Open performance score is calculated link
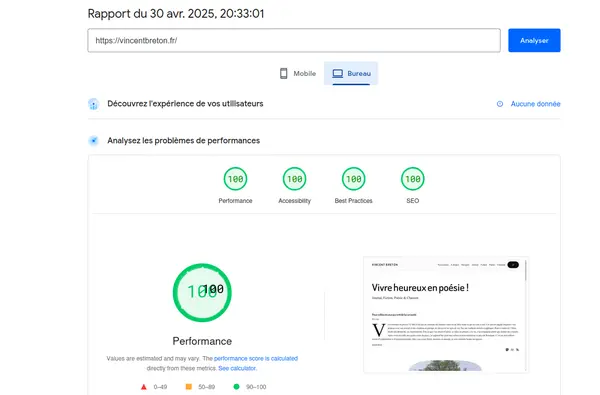This screenshot has height=395, width=600. point(256,358)
